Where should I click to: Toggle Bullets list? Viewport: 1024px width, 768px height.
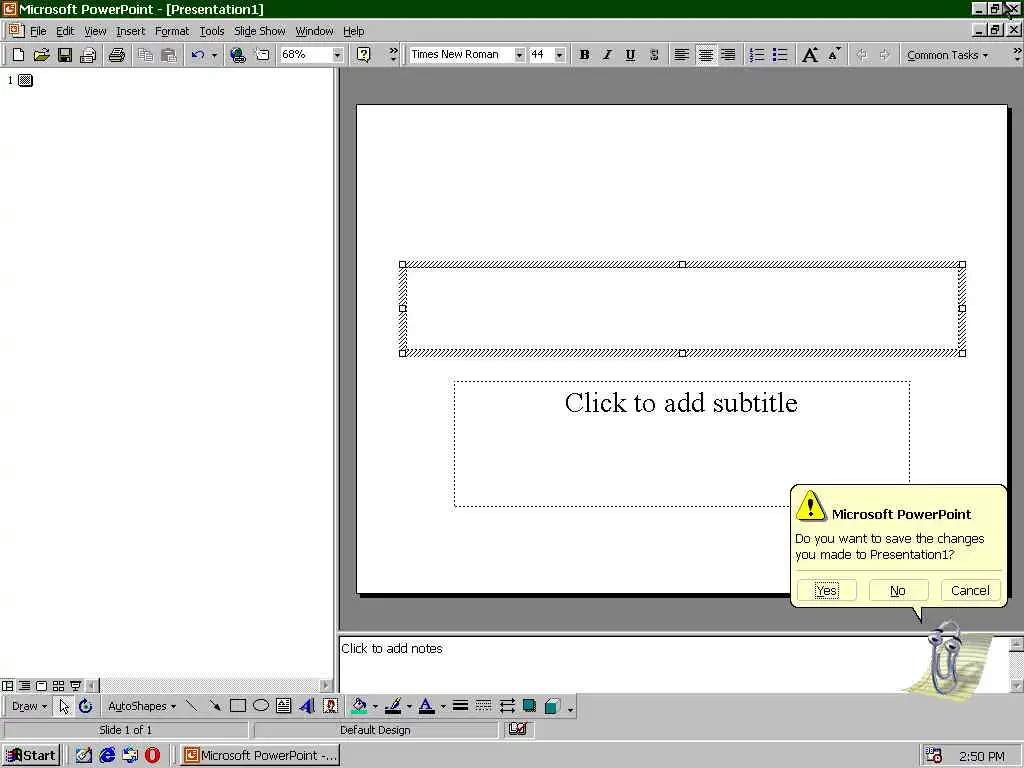tap(780, 55)
